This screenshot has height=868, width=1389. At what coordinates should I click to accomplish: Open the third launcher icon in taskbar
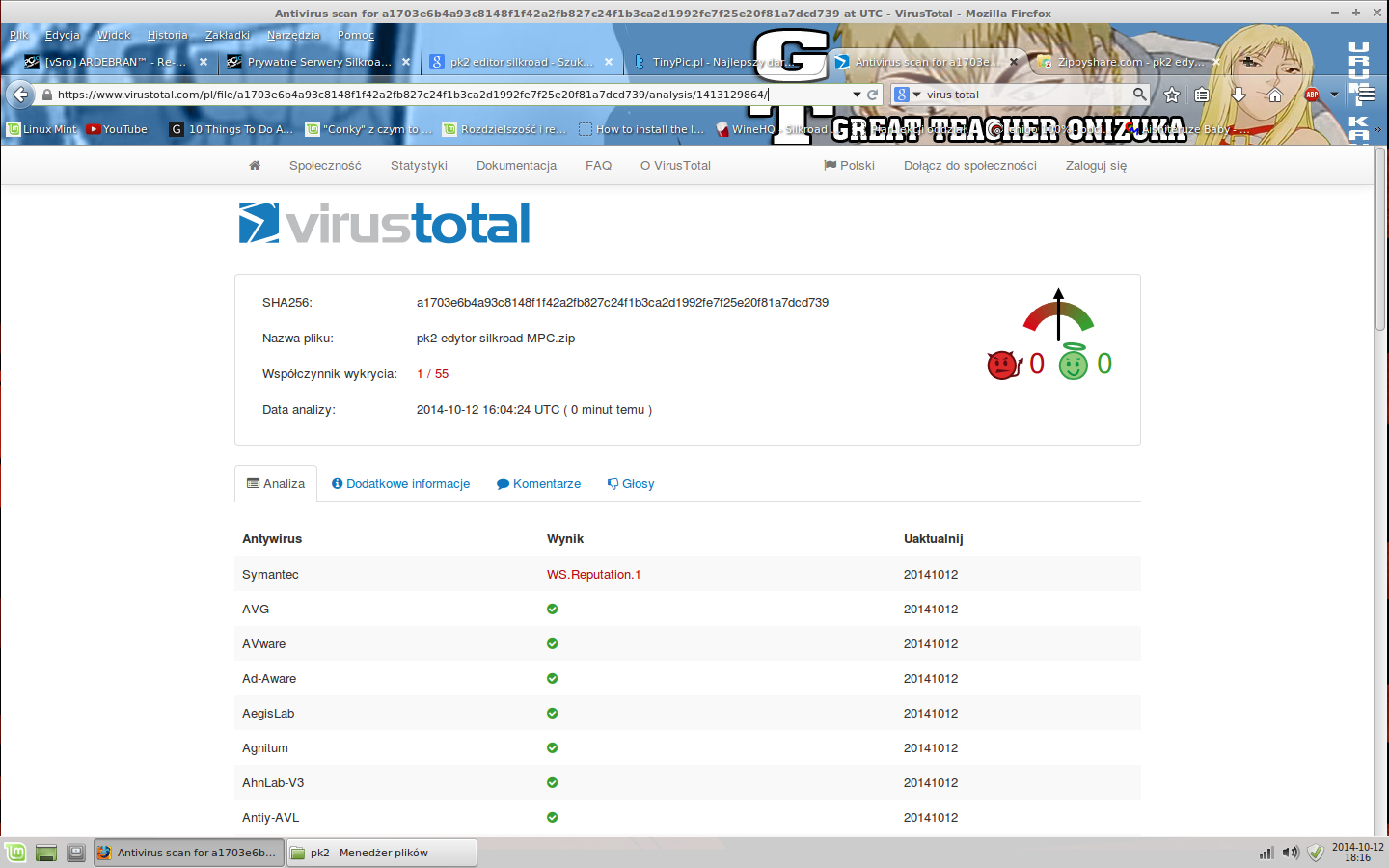(x=76, y=853)
